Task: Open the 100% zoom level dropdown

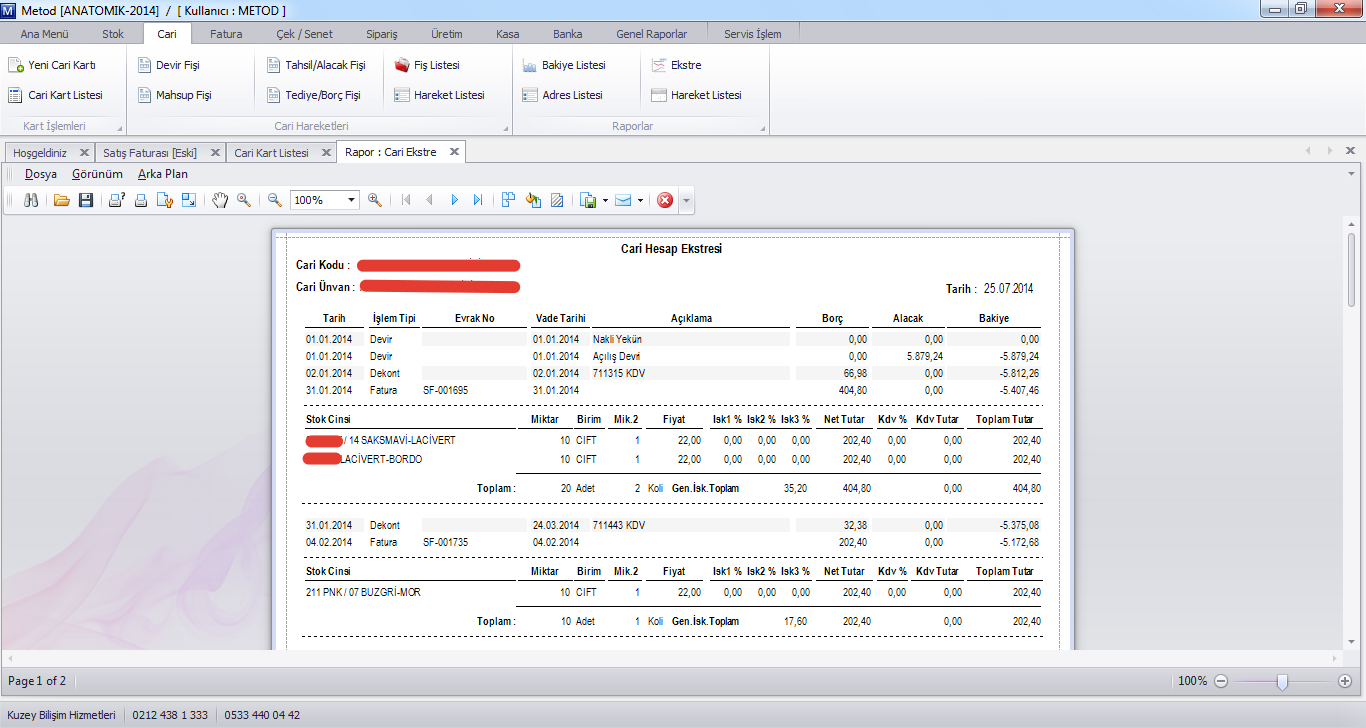Action: (x=351, y=200)
